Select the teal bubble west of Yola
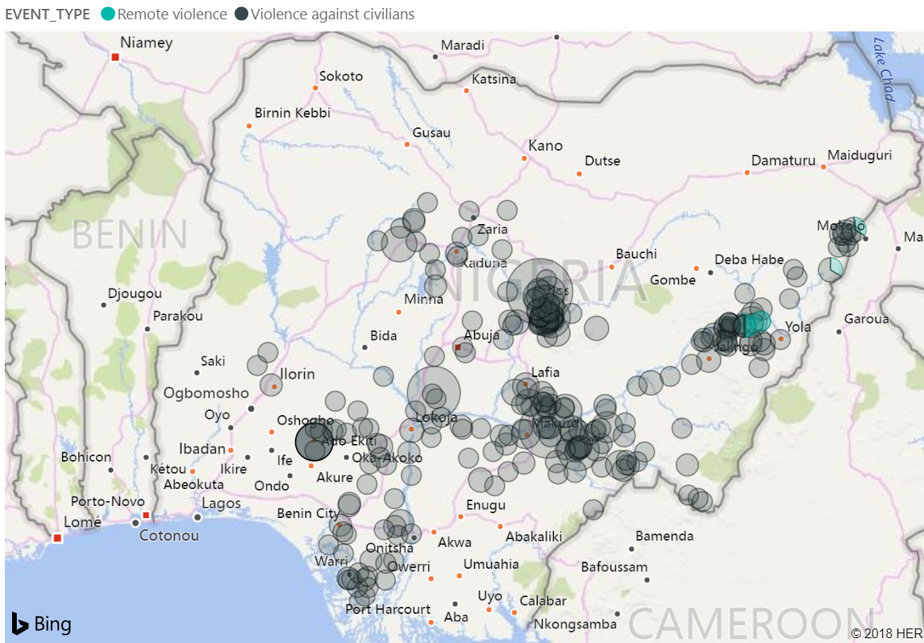Screen dimensions: 924x643 click(756, 322)
